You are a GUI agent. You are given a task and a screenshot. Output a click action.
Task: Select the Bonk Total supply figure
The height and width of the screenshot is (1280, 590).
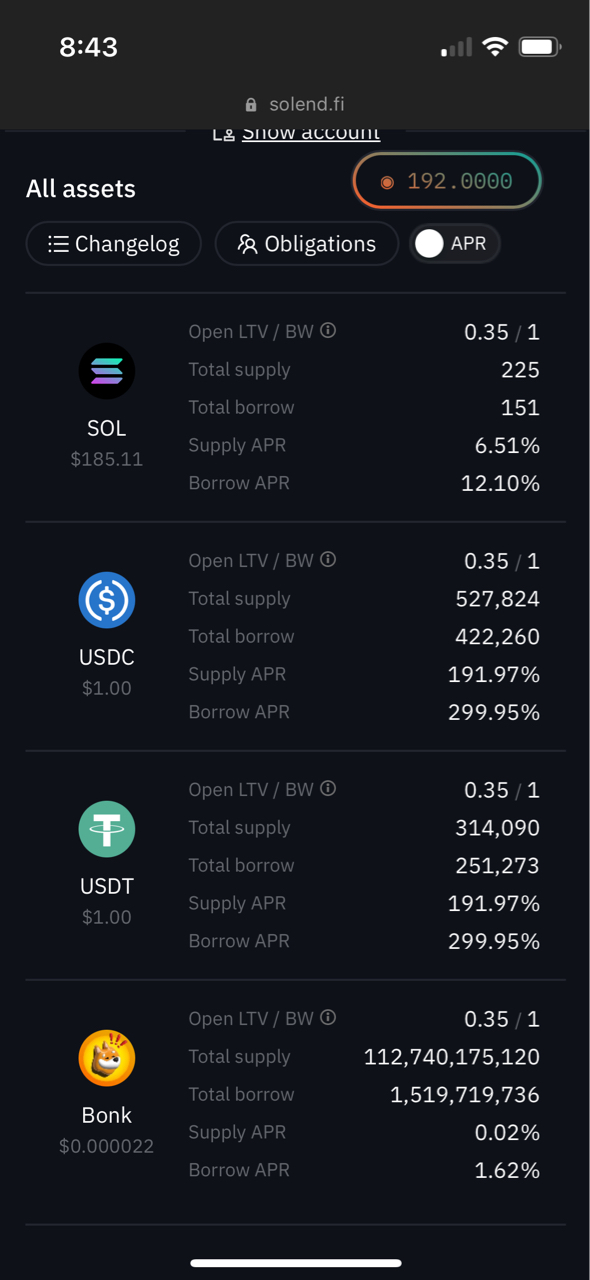coord(452,1056)
